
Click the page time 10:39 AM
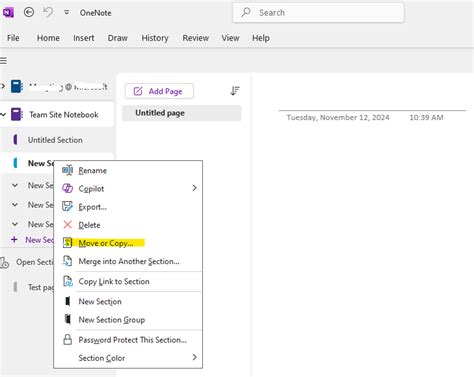point(426,117)
